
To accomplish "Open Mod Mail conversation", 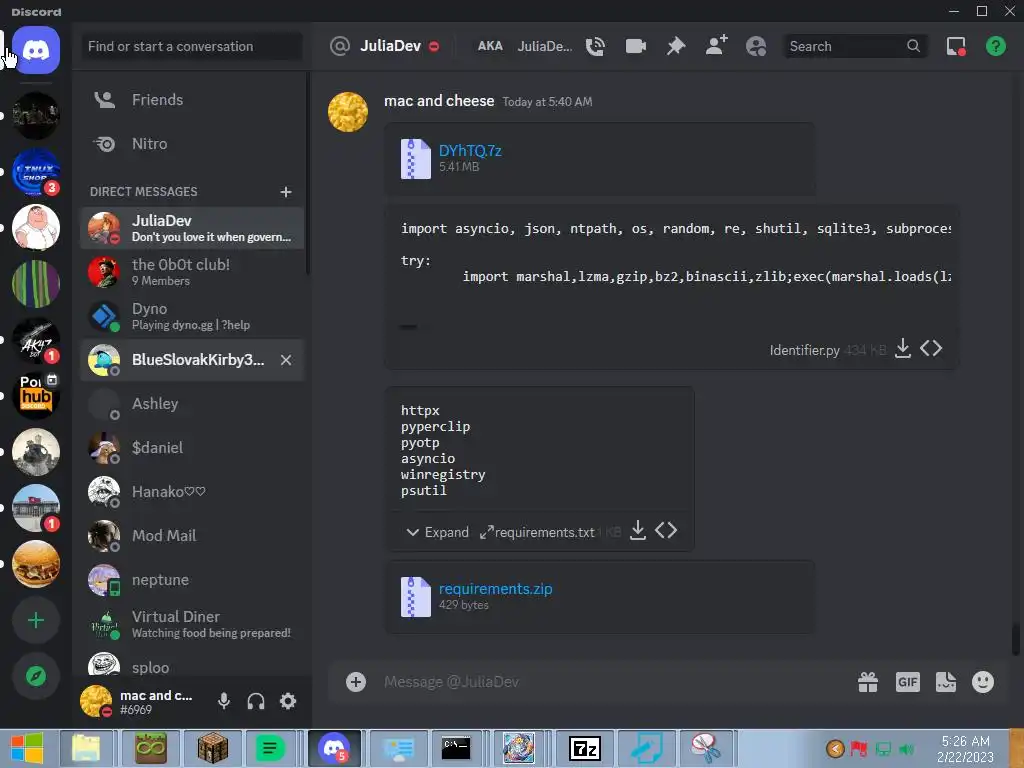I will pyautogui.click(x=192, y=536).
